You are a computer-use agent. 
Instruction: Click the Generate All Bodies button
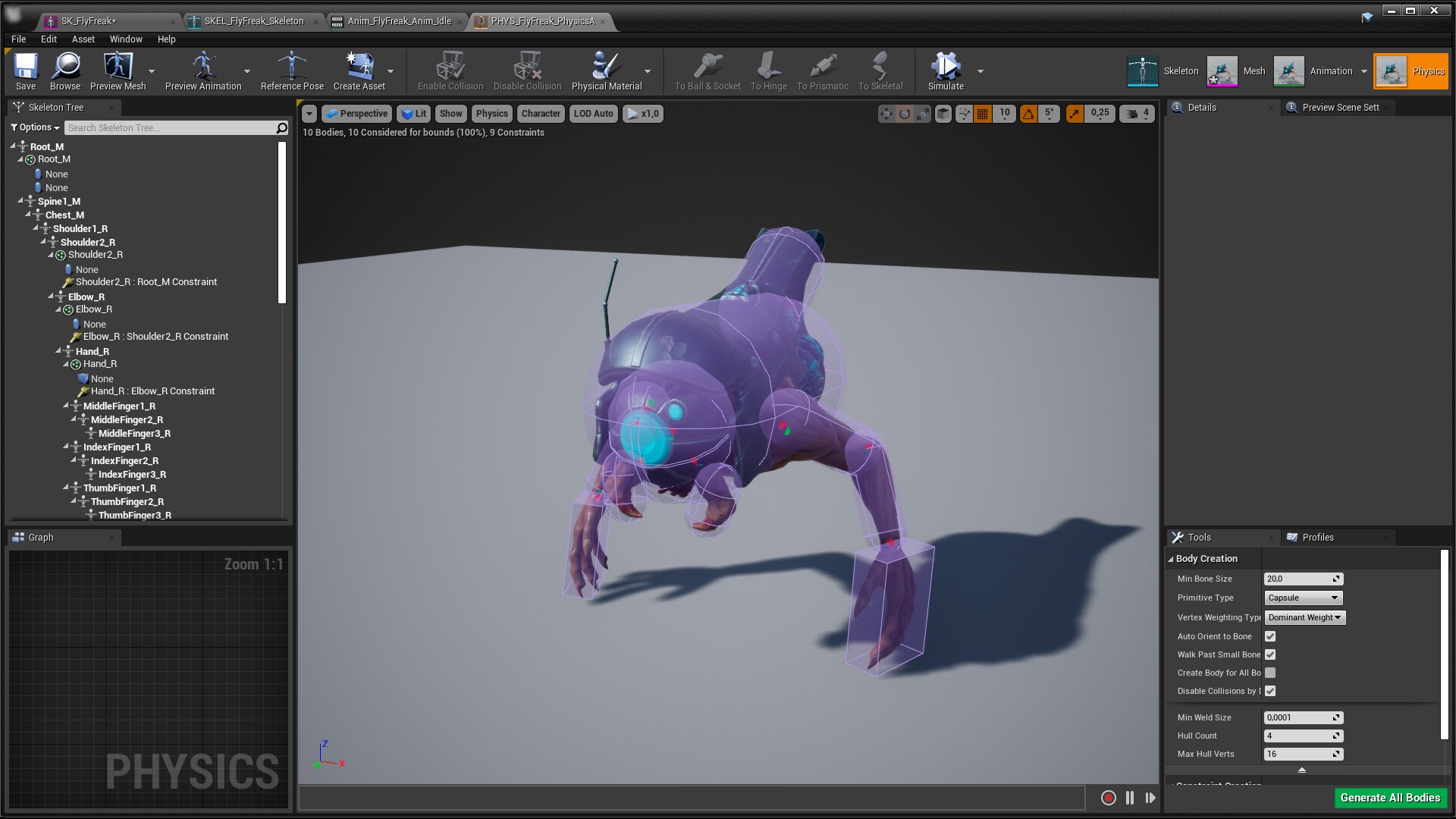click(1390, 798)
